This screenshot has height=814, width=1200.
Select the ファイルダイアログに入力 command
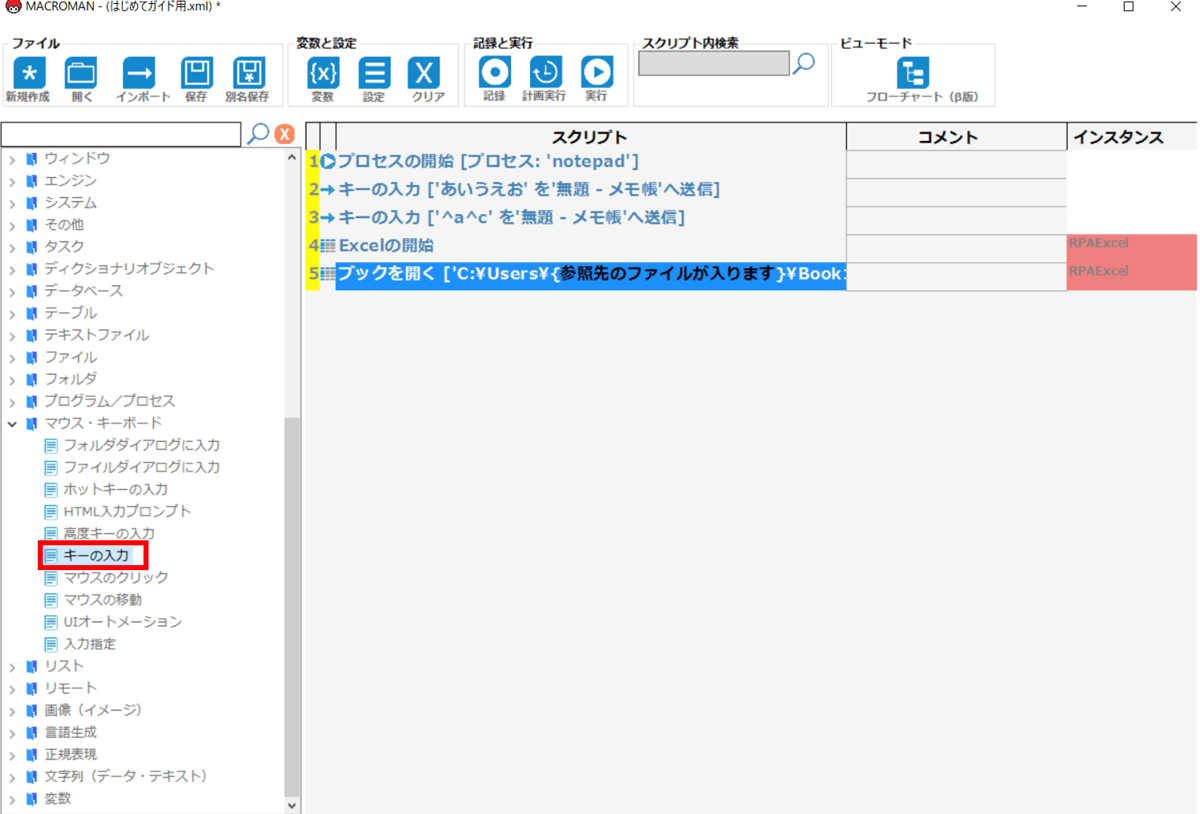click(x=142, y=467)
